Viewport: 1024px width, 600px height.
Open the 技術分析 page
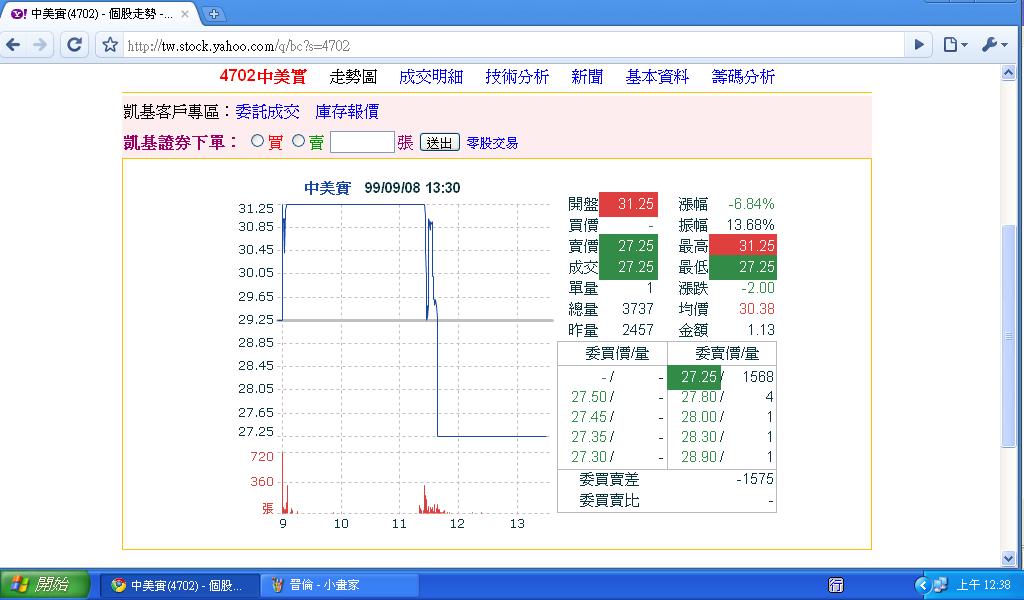[517, 77]
